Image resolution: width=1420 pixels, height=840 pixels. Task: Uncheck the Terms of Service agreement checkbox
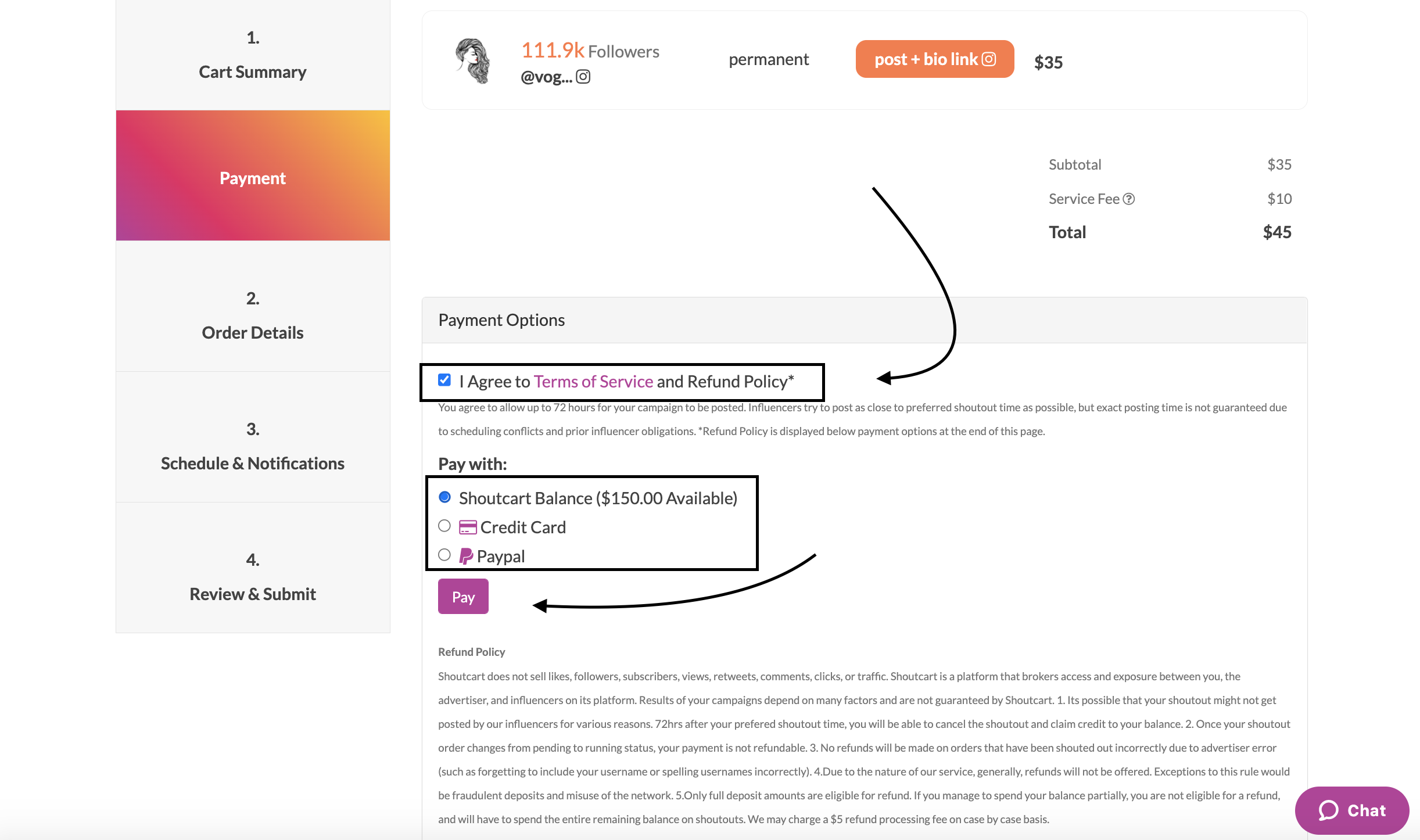pyautogui.click(x=444, y=380)
